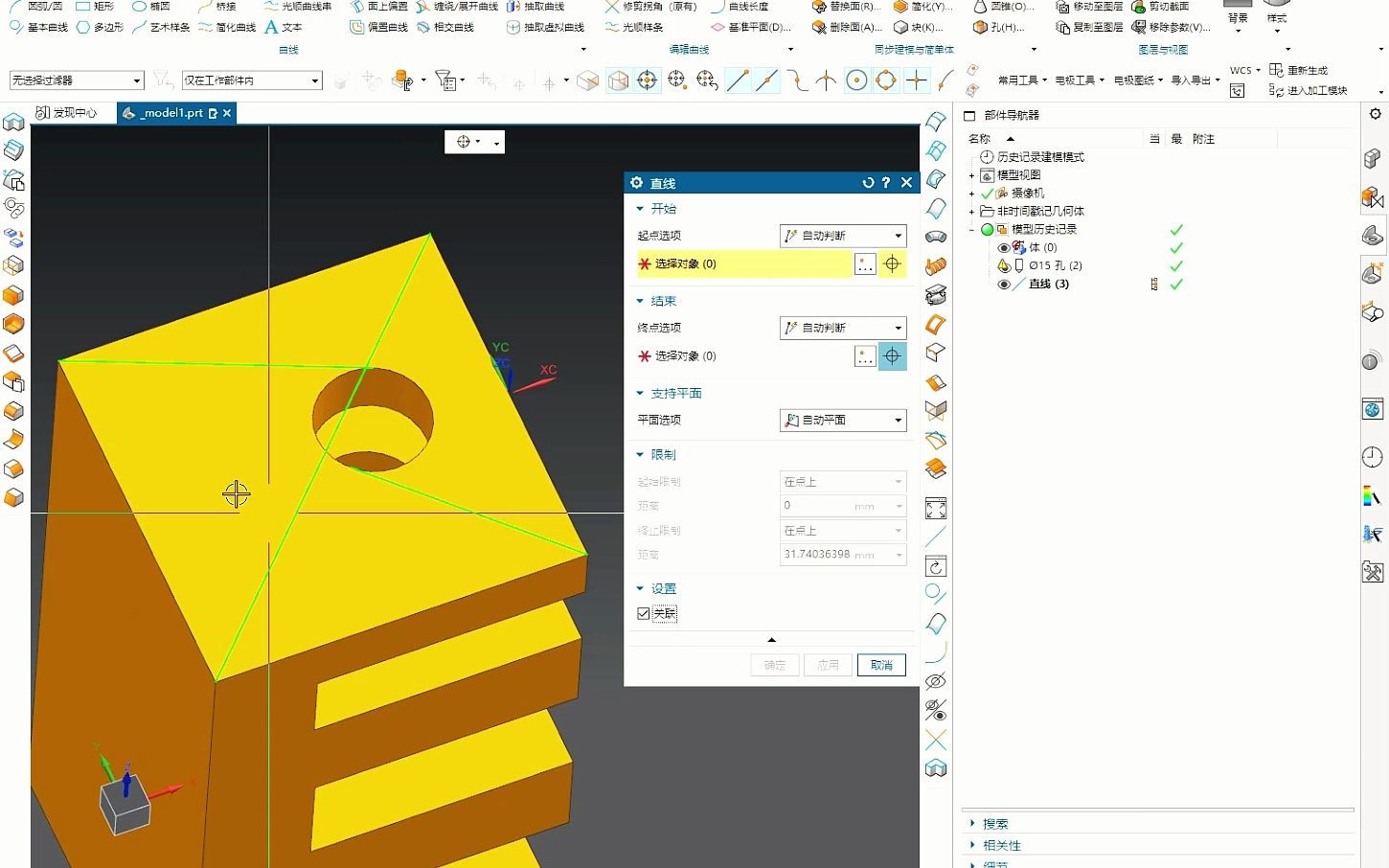Image resolution: width=1389 pixels, height=868 pixels.
Task: Open the 背景 background style picker
Action: (x=1237, y=21)
